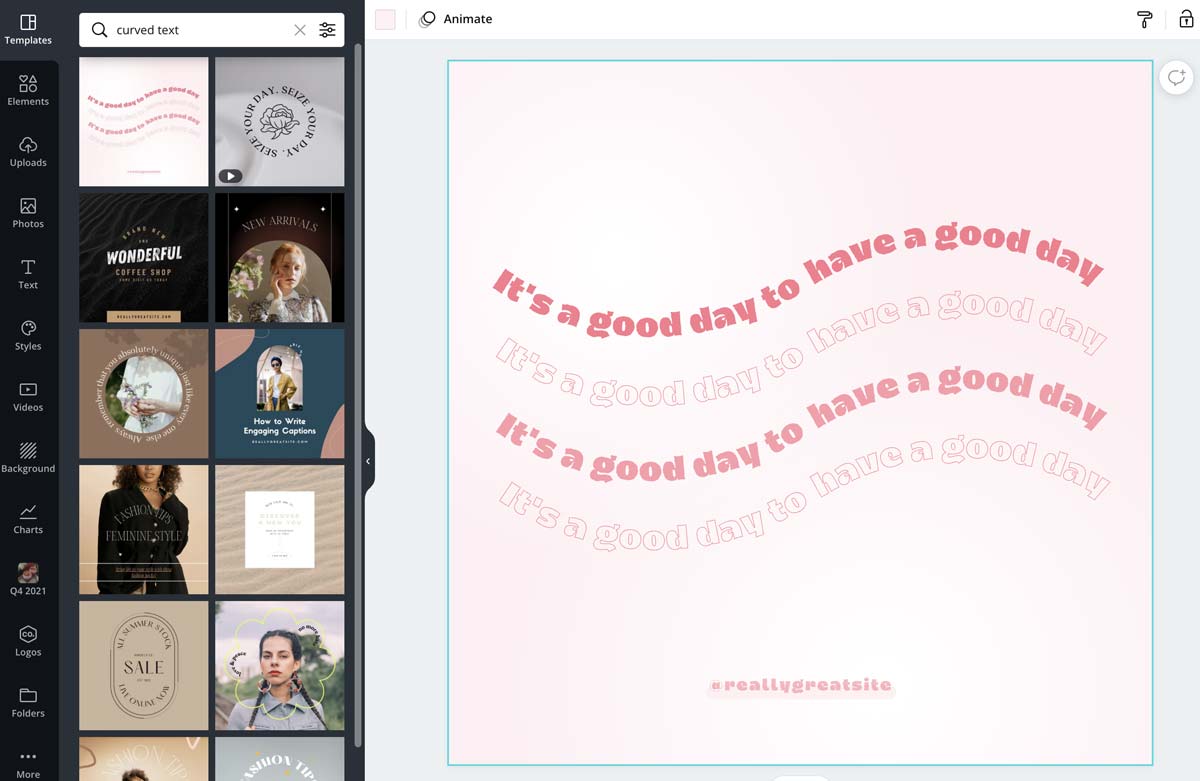
Task: Click the copy style paint roller icon
Action: pyautogui.click(x=1145, y=19)
